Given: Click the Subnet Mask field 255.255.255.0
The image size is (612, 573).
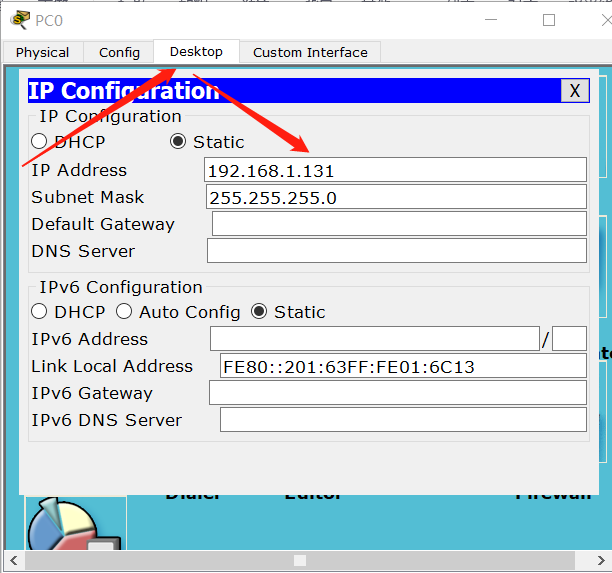Looking at the screenshot, I should [x=396, y=197].
